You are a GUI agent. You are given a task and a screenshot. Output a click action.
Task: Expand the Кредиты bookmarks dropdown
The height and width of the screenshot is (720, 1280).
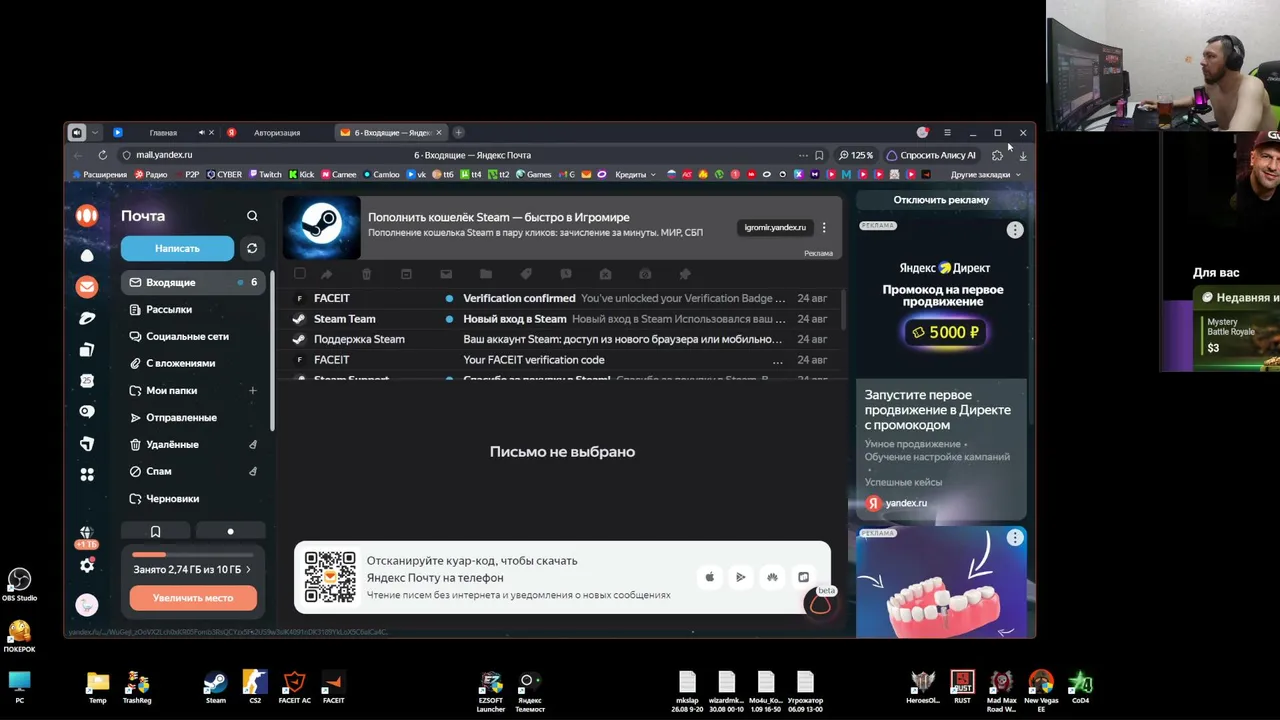[635, 175]
